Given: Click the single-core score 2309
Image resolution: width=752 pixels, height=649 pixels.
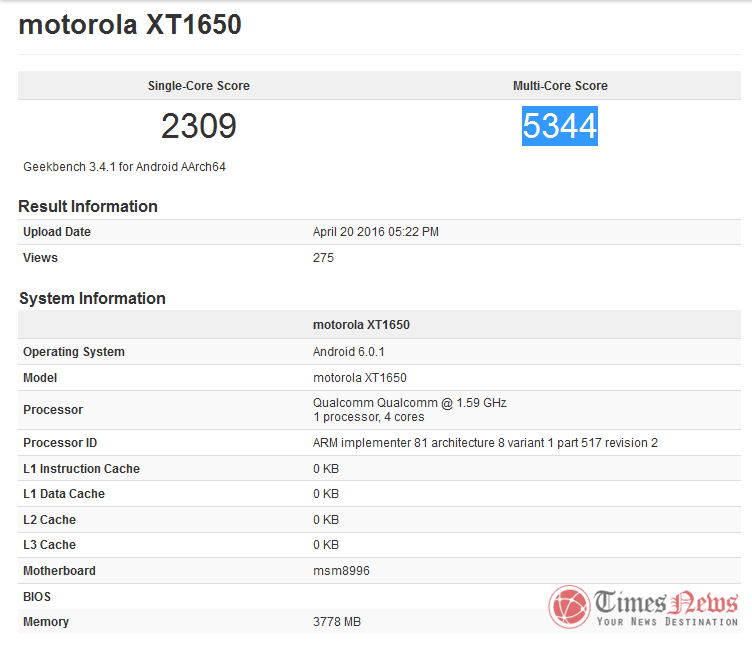Looking at the screenshot, I should point(198,126).
